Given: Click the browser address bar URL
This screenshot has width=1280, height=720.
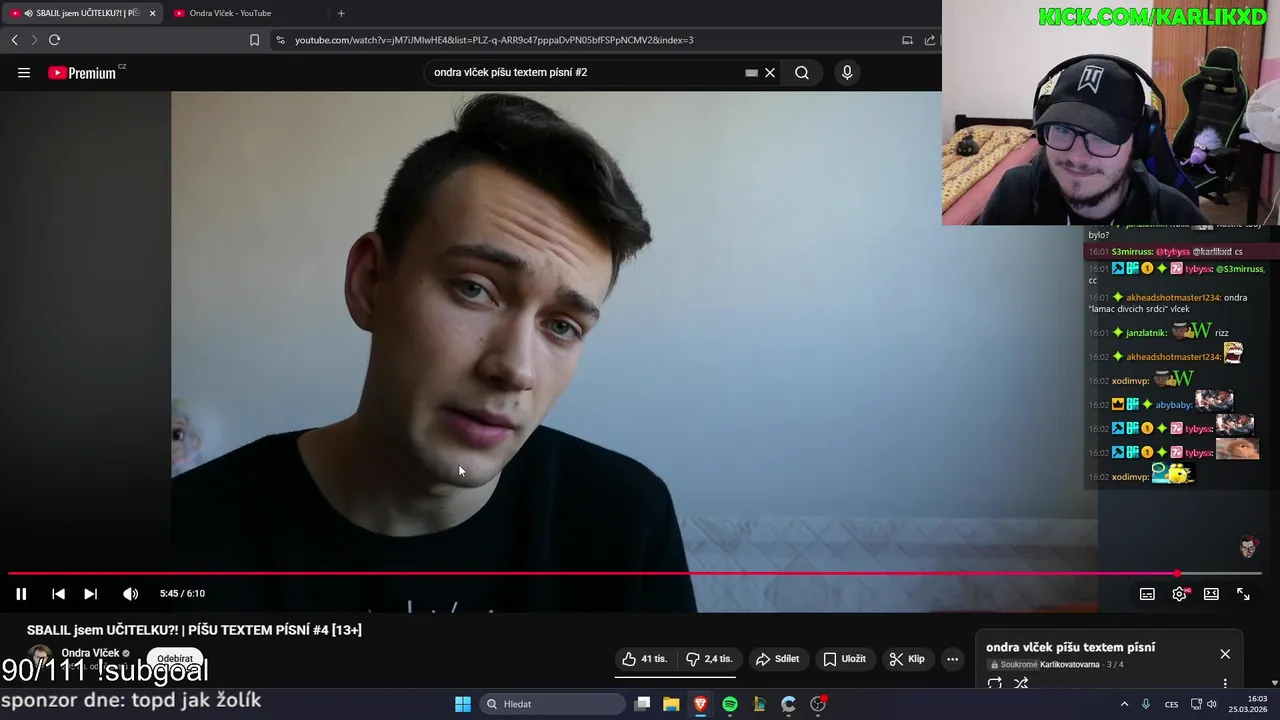Looking at the screenshot, I should [494, 40].
